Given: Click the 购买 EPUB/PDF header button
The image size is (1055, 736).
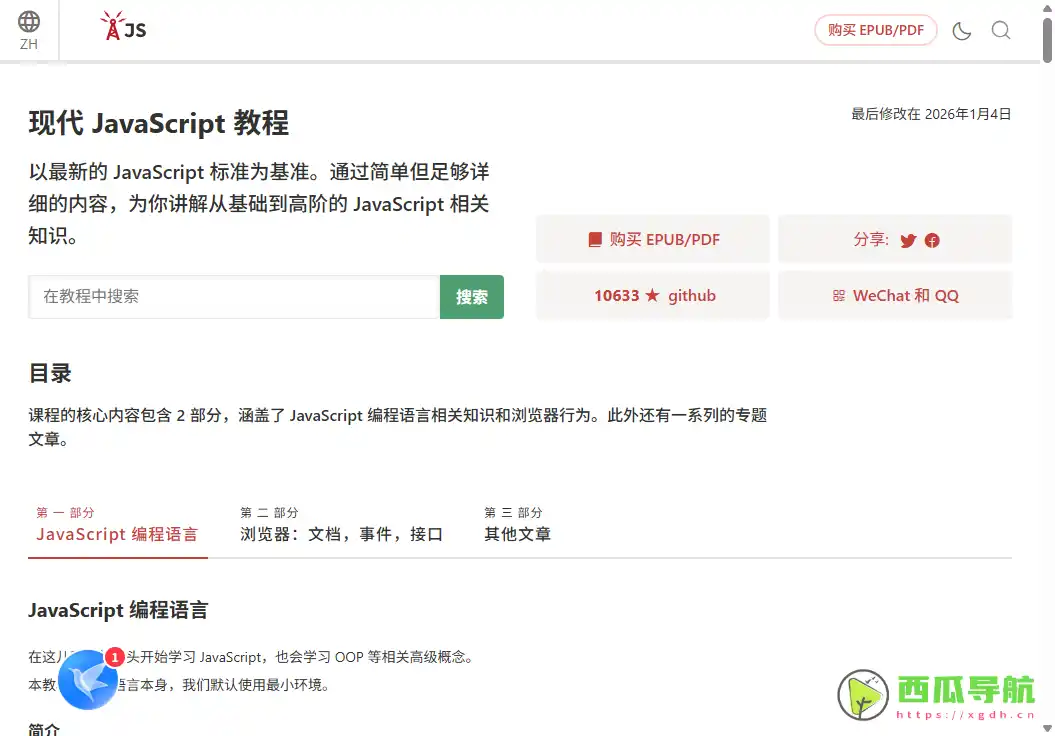Looking at the screenshot, I should click(x=875, y=30).
